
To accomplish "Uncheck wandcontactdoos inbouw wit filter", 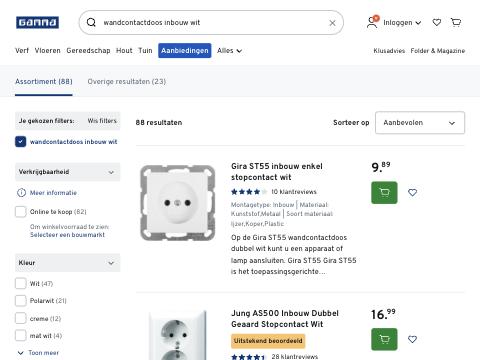I will point(20,142).
